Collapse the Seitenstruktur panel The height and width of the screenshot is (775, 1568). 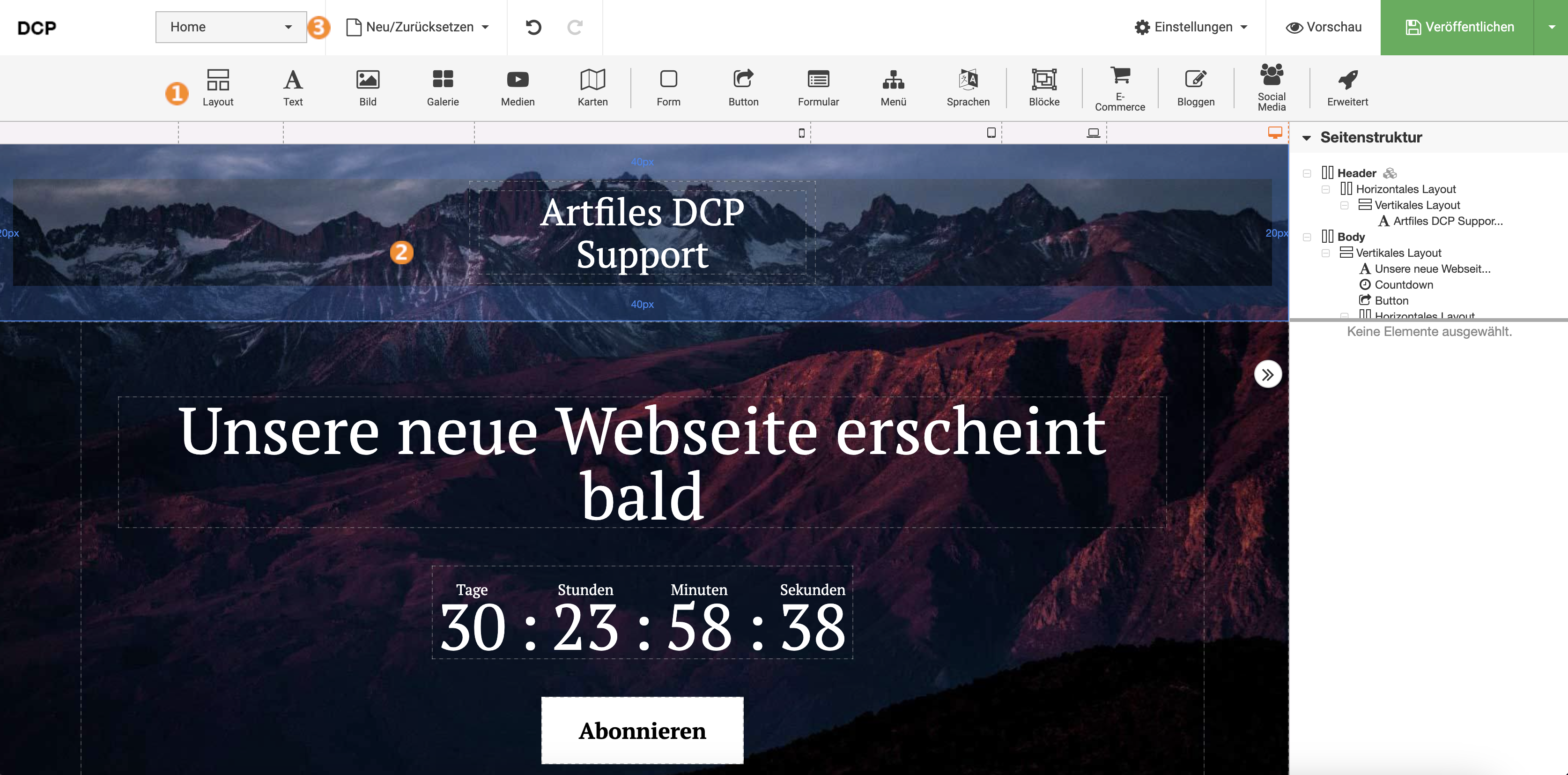pos(1306,138)
